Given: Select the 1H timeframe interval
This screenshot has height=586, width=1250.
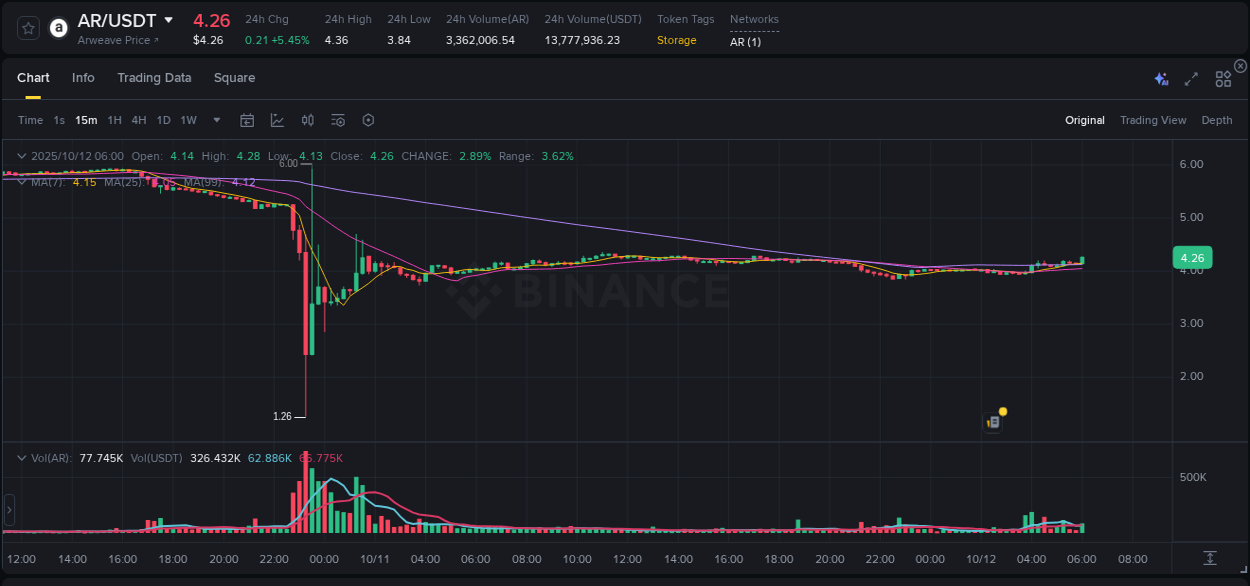Looking at the screenshot, I should (x=114, y=120).
